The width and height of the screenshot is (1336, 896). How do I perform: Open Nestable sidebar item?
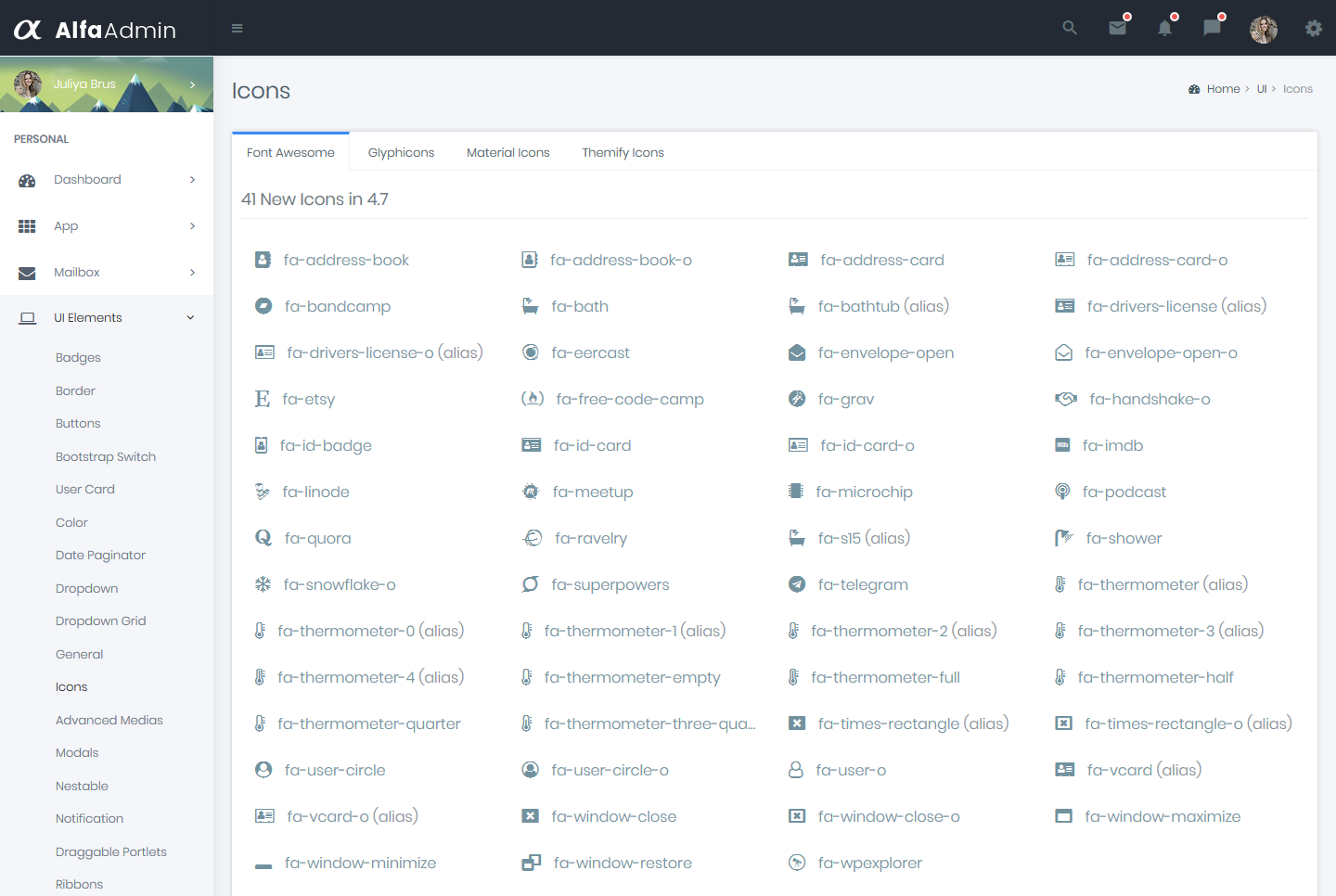82,786
